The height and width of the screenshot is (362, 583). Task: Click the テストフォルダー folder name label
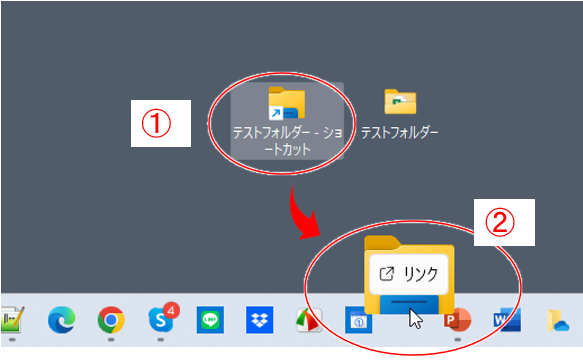click(x=400, y=132)
